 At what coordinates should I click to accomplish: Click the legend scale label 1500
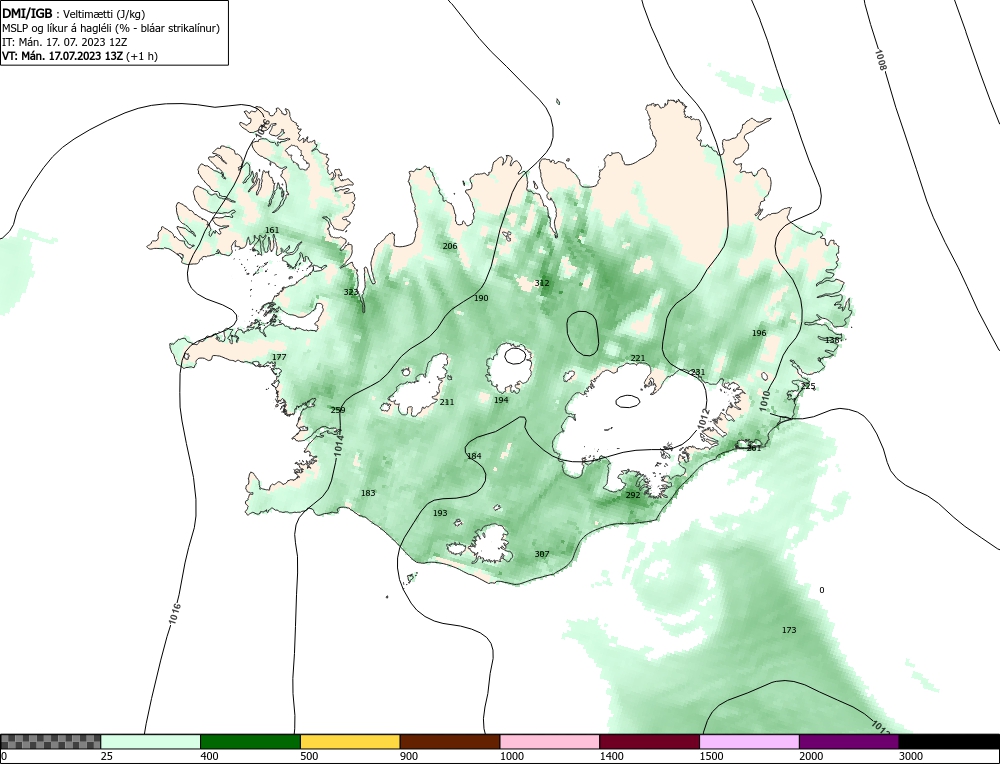pos(710,757)
